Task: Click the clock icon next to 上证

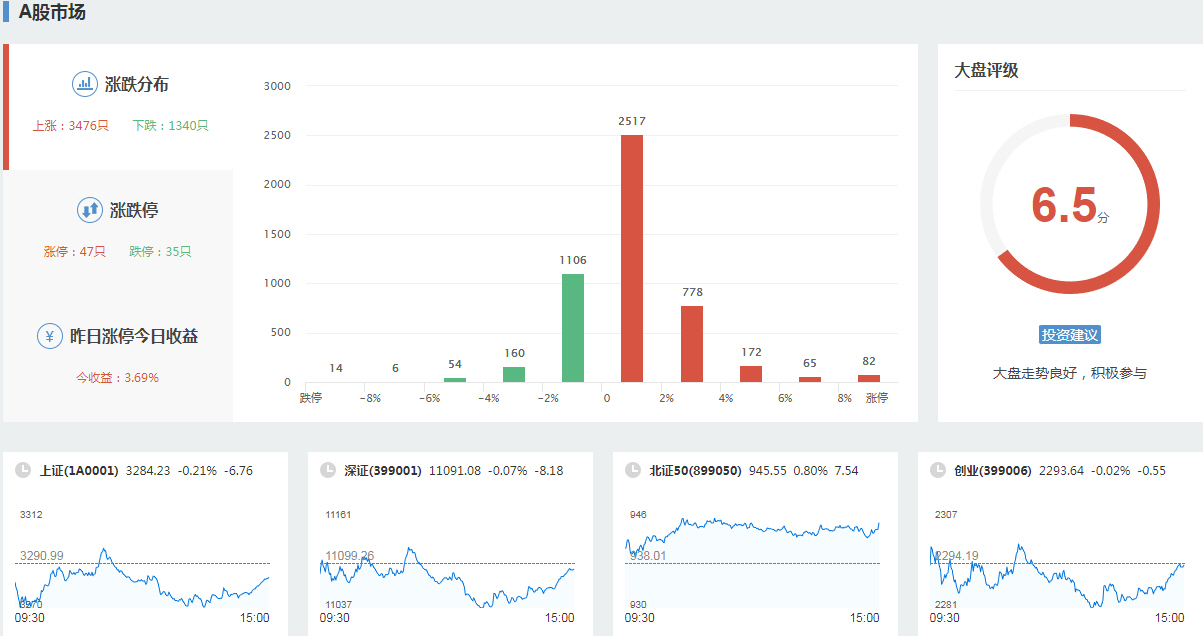Action: (x=22, y=470)
